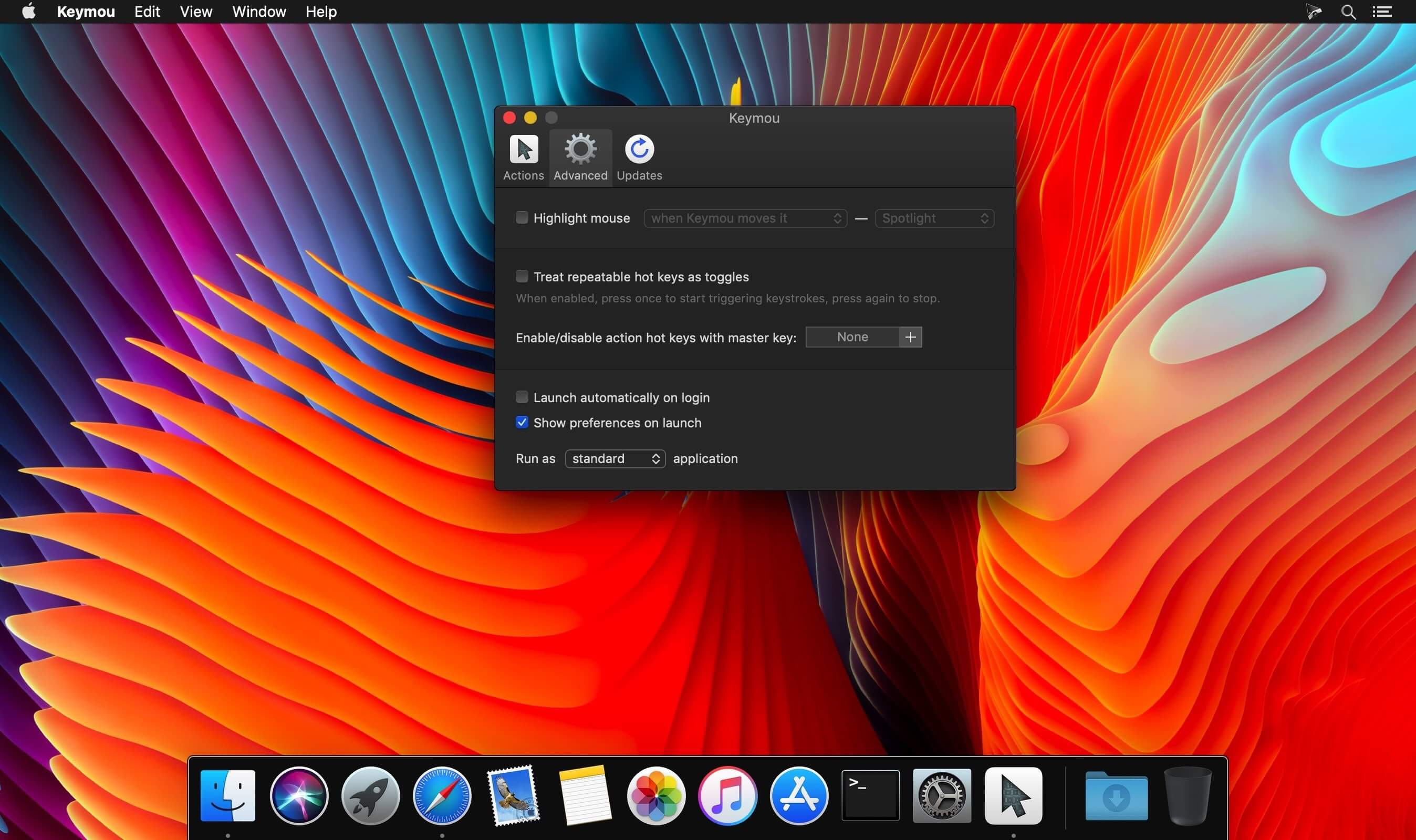1416x840 pixels.
Task: Open the Window menu
Action: pyautogui.click(x=259, y=12)
